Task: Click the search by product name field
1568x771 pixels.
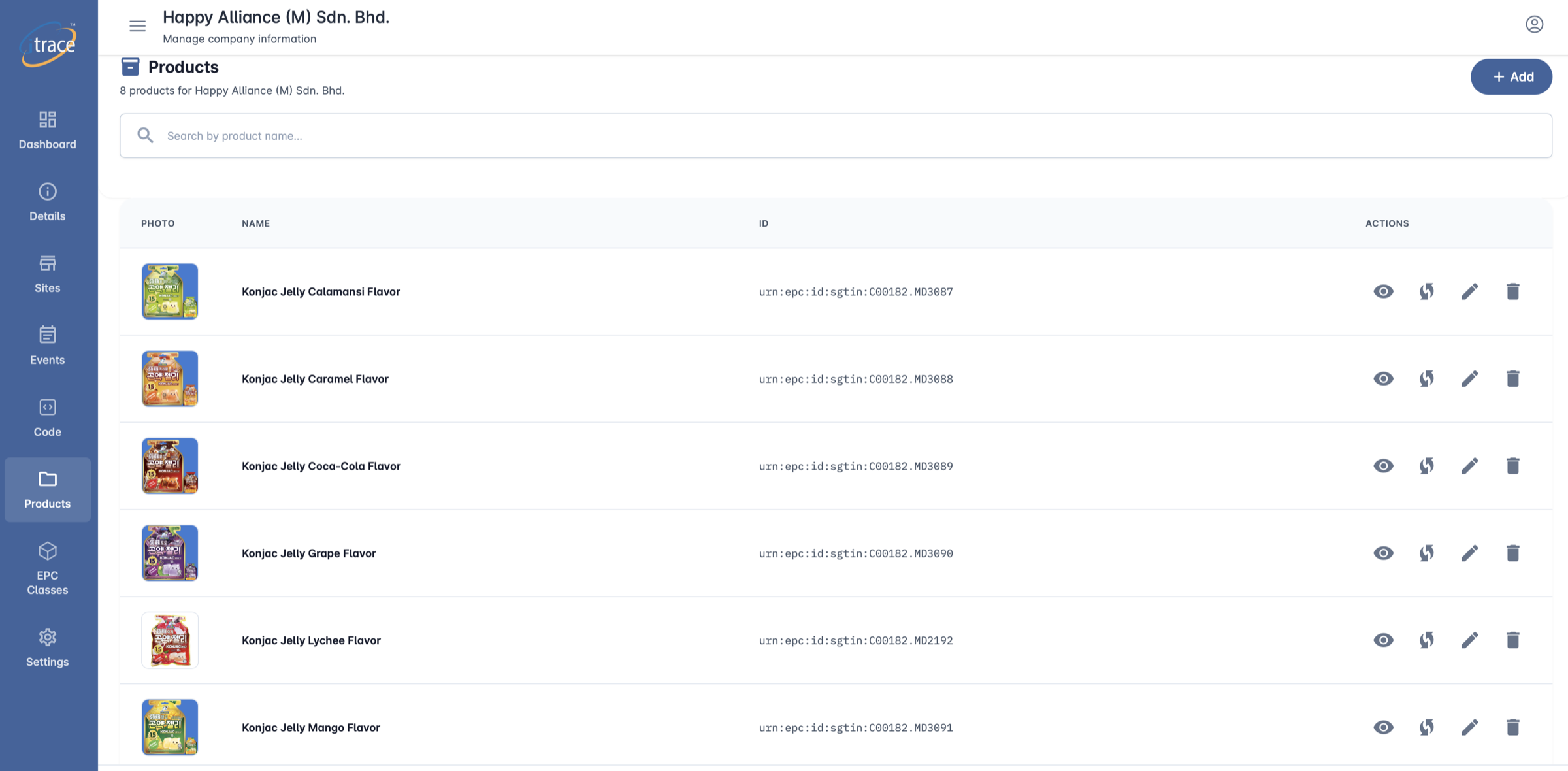Action: coord(836,136)
